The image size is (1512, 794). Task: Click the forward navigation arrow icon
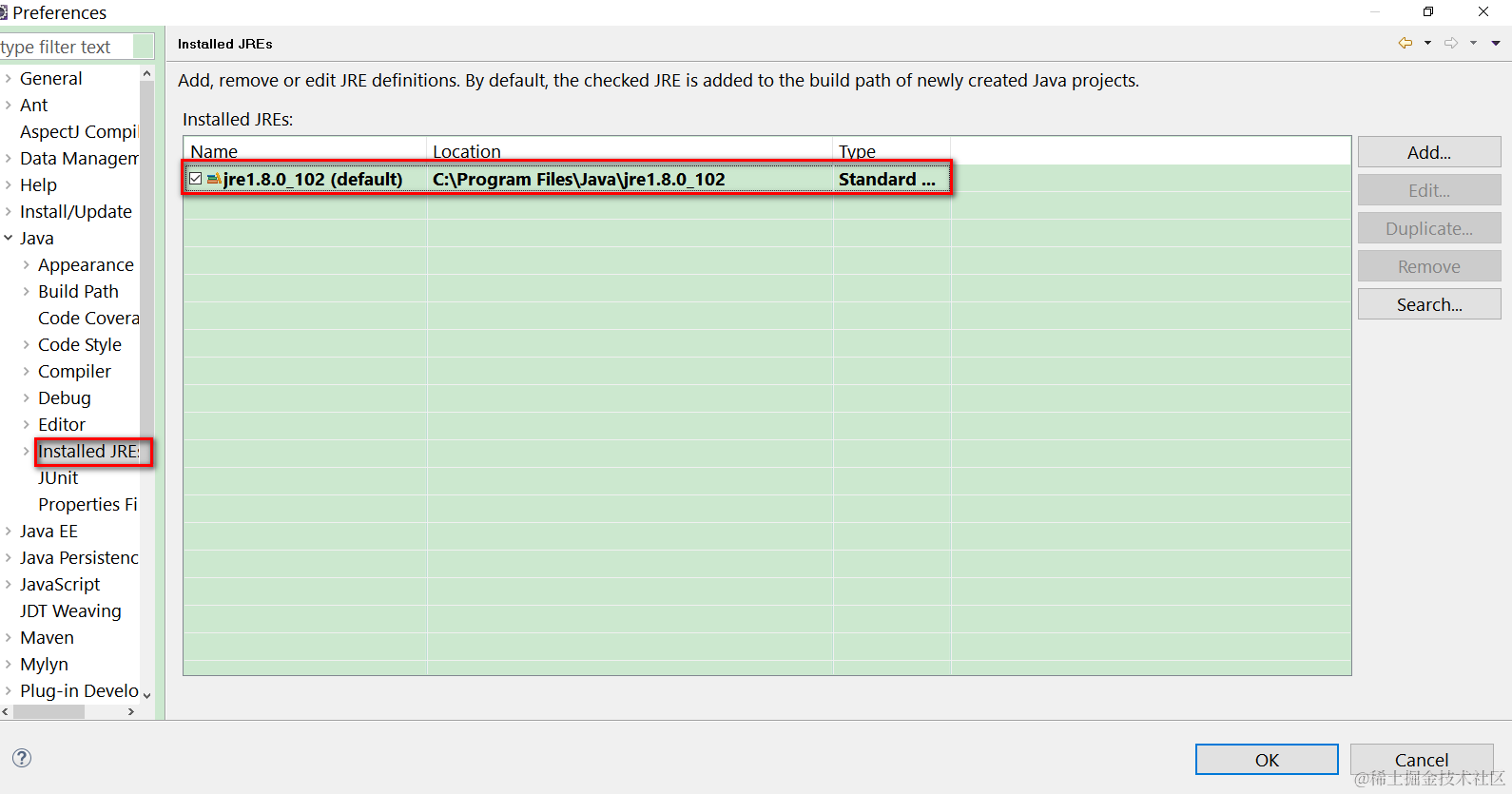click(x=1451, y=43)
